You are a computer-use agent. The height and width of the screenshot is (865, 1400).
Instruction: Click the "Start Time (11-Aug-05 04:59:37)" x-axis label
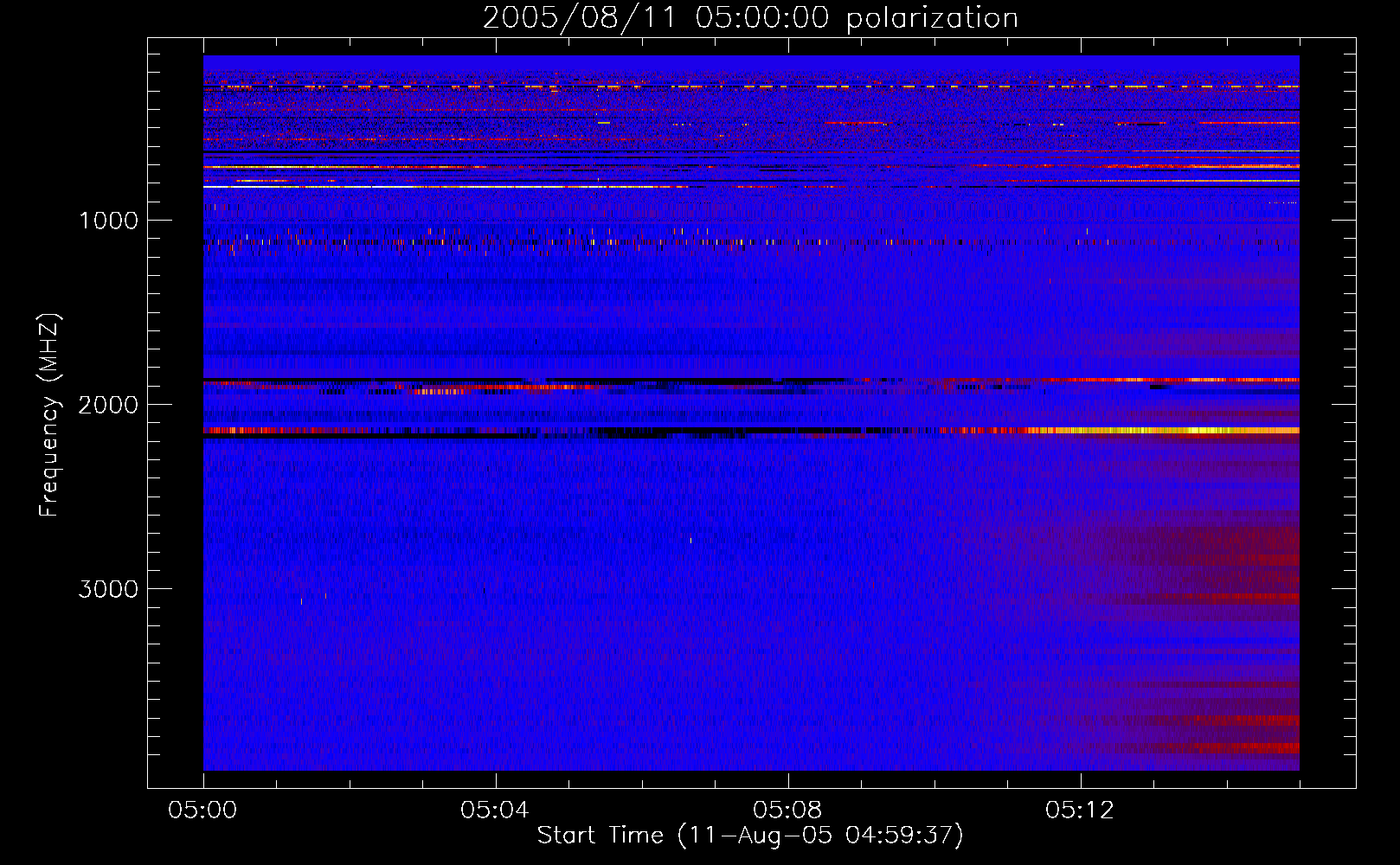750,836
